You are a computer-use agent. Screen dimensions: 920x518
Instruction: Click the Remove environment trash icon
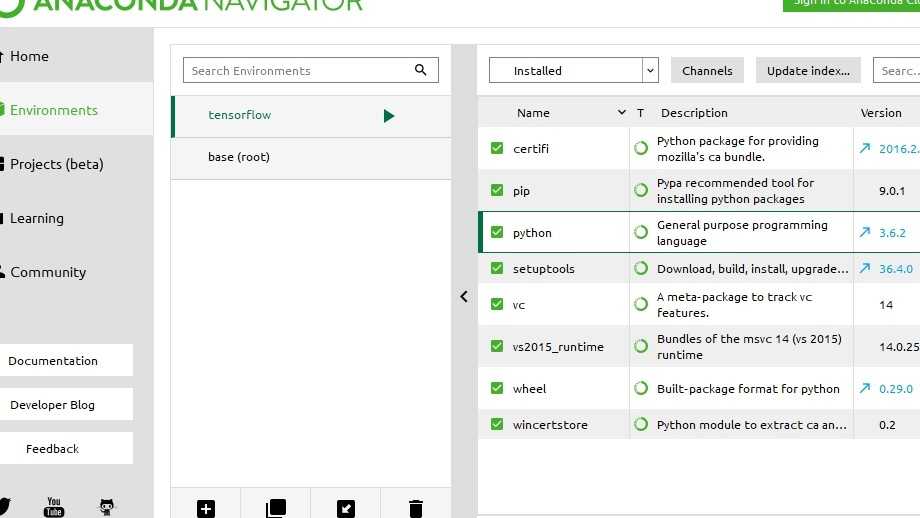(416, 508)
